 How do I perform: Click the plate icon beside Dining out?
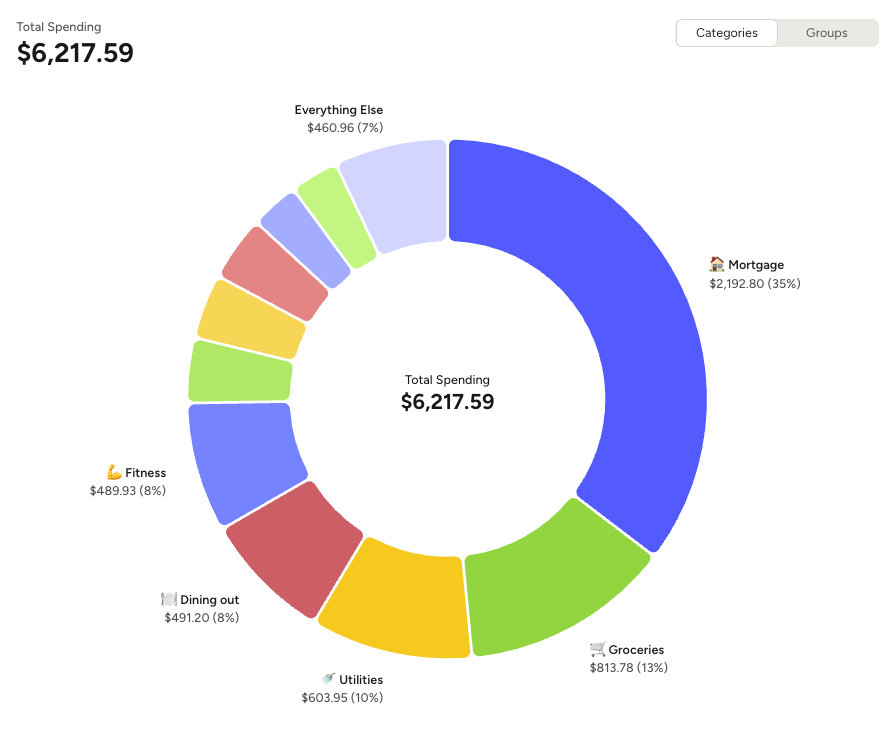(x=167, y=599)
